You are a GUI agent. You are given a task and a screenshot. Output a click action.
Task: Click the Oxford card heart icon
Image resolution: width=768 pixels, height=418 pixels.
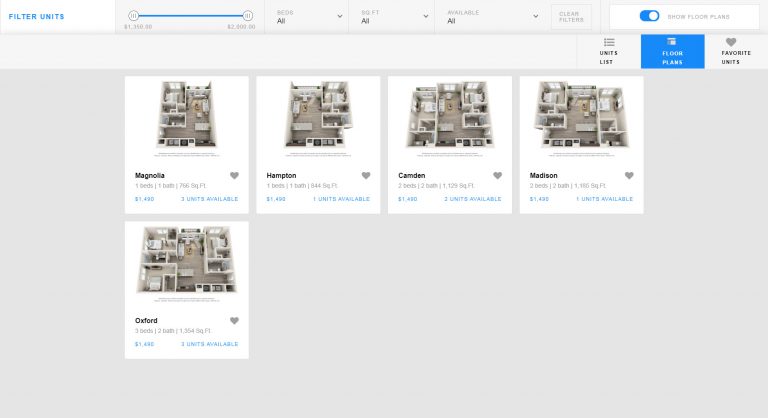point(234,320)
